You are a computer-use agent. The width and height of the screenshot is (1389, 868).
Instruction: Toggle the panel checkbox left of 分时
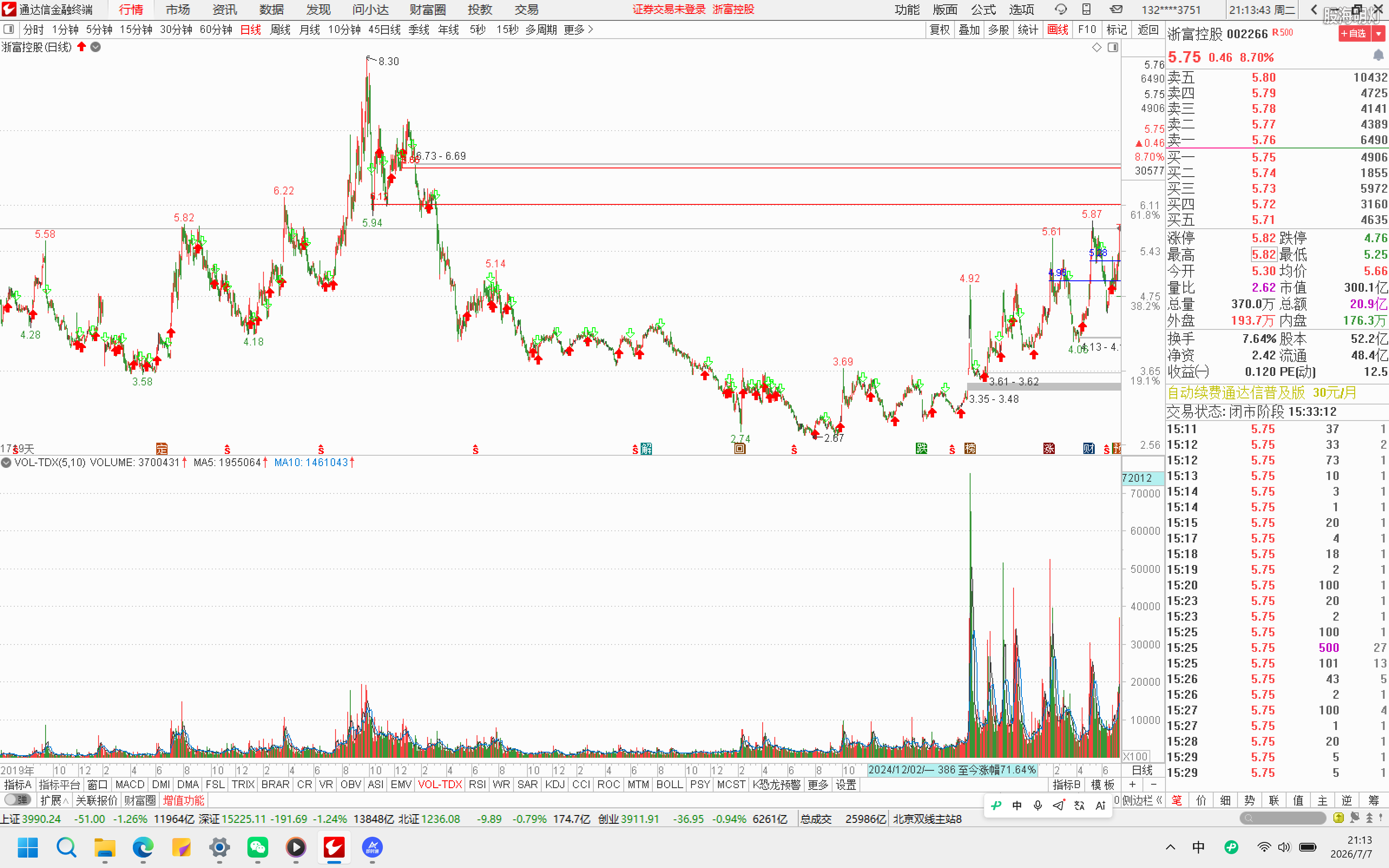[9, 29]
